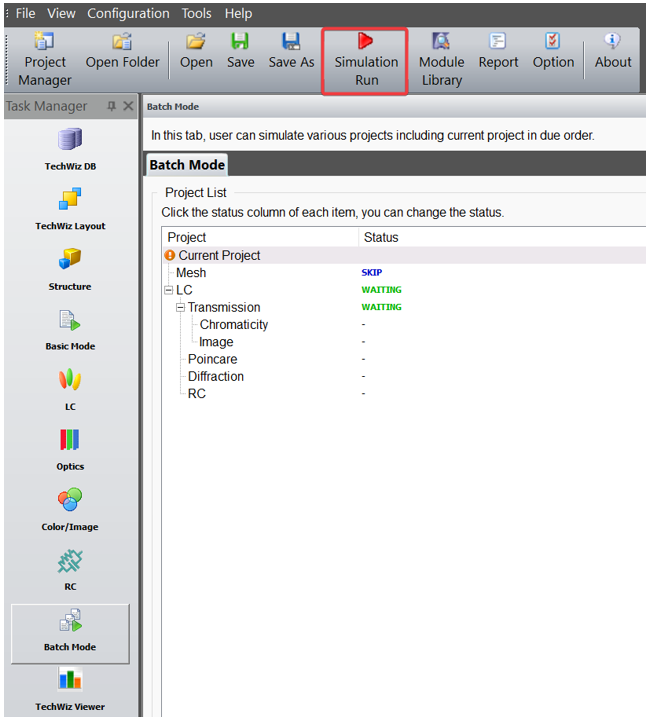Change the Transmission WAITING status
650x722 pixels.
click(381, 307)
